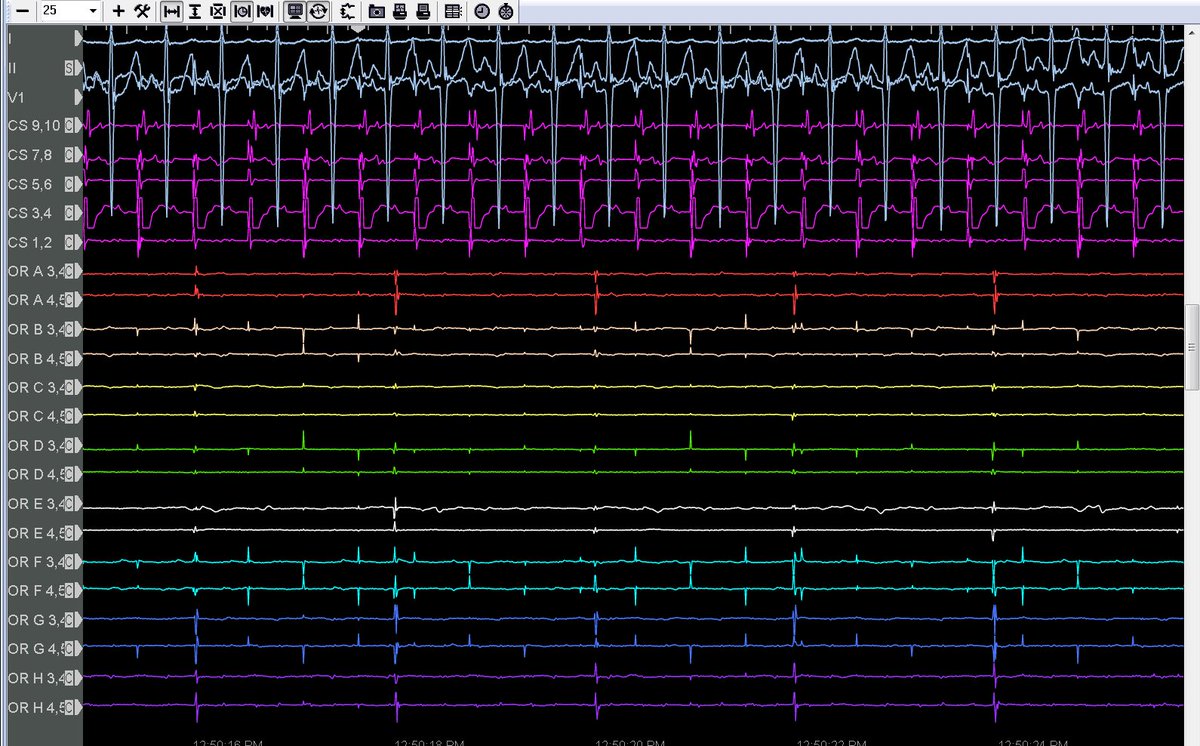
Task: Select the channel label V1
Action: pyautogui.click(x=16, y=97)
